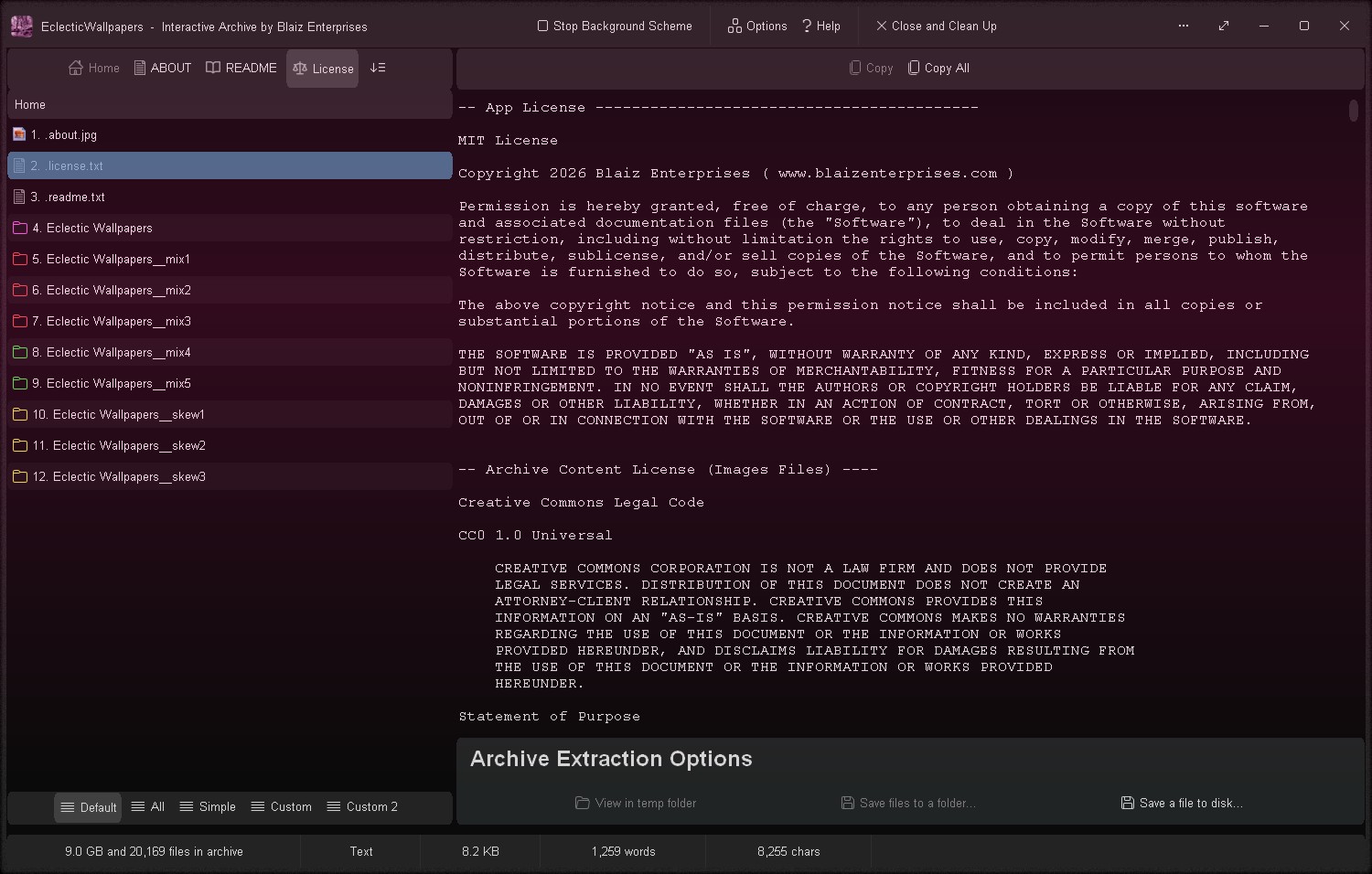The width and height of the screenshot is (1372, 874).
Task: Click the expand to fullscreen arrow icon
Action: pyautogui.click(x=1224, y=26)
